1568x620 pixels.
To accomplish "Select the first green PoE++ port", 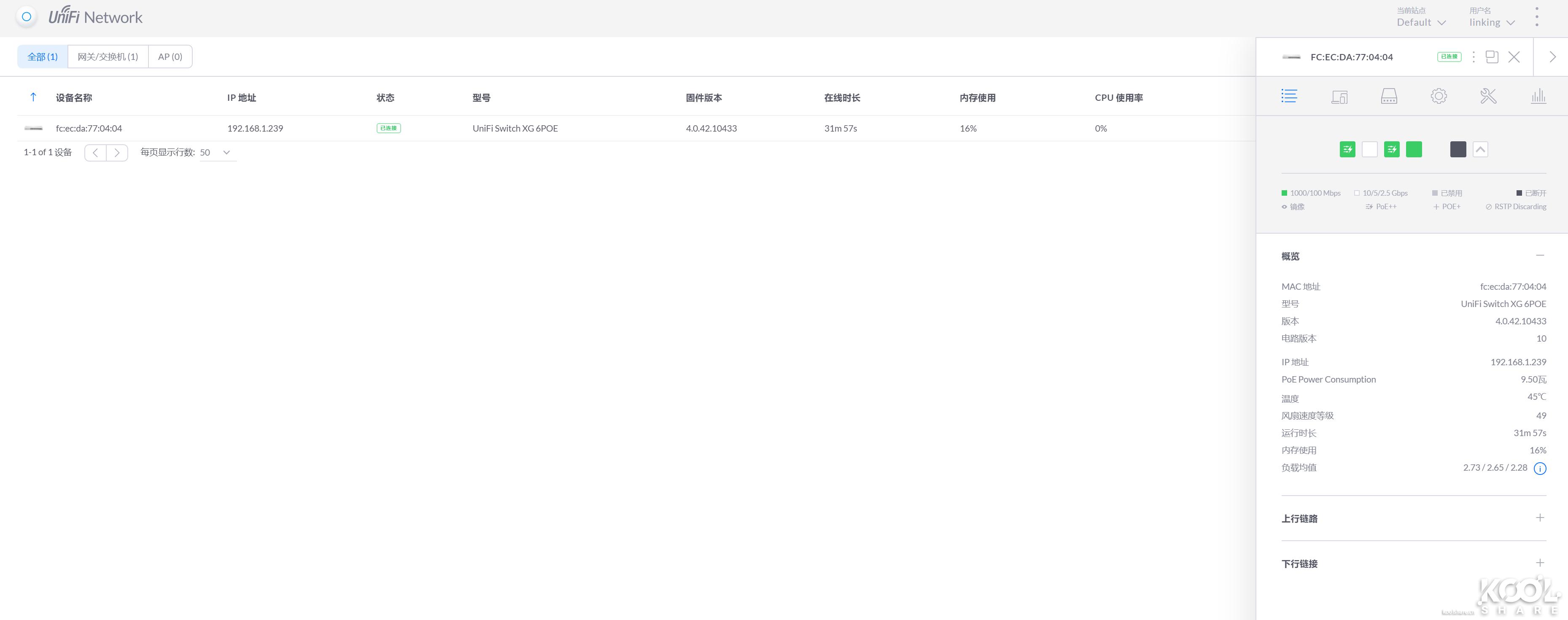I will [x=1347, y=149].
